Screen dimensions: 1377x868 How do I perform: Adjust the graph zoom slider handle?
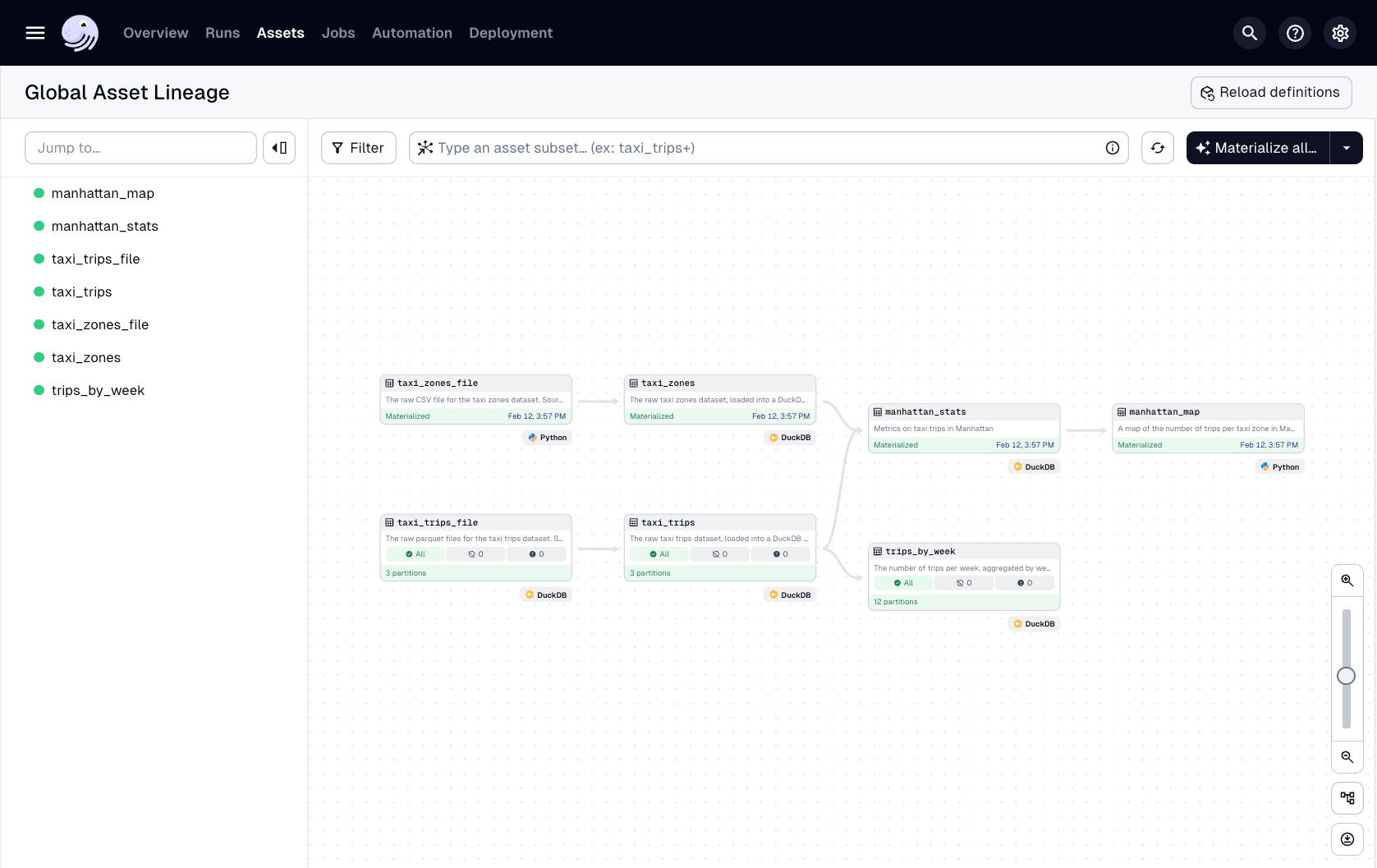click(x=1346, y=676)
